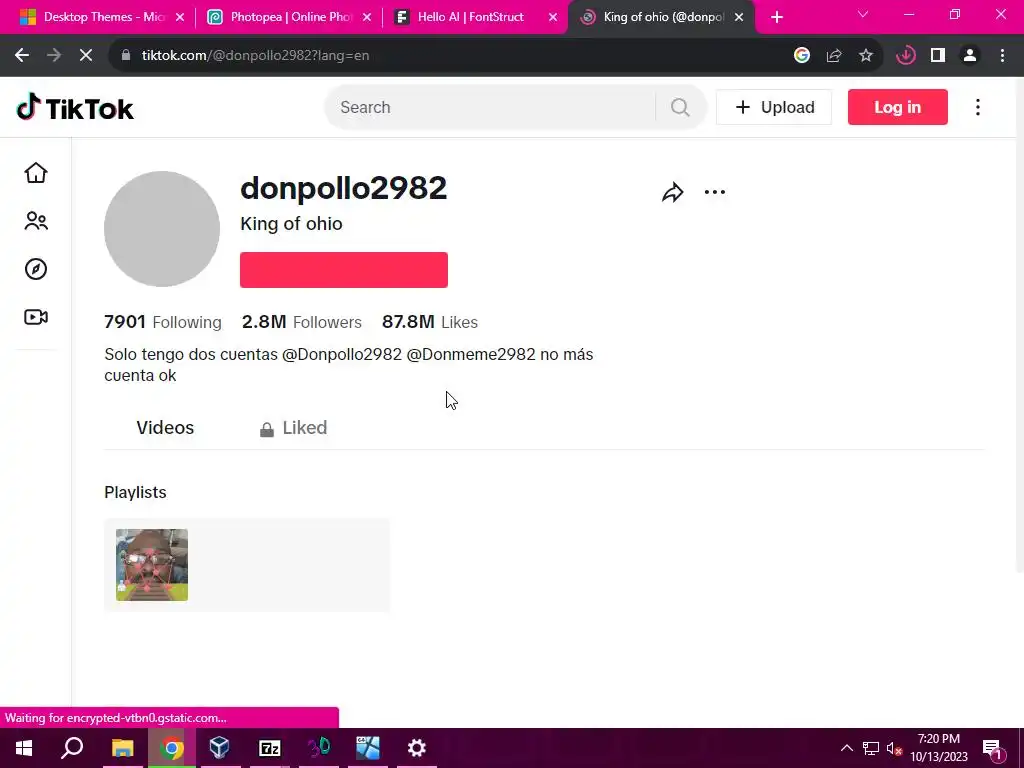Expand the tab search chevron
The width and height of the screenshot is (1024, 768).
point(863,15)
